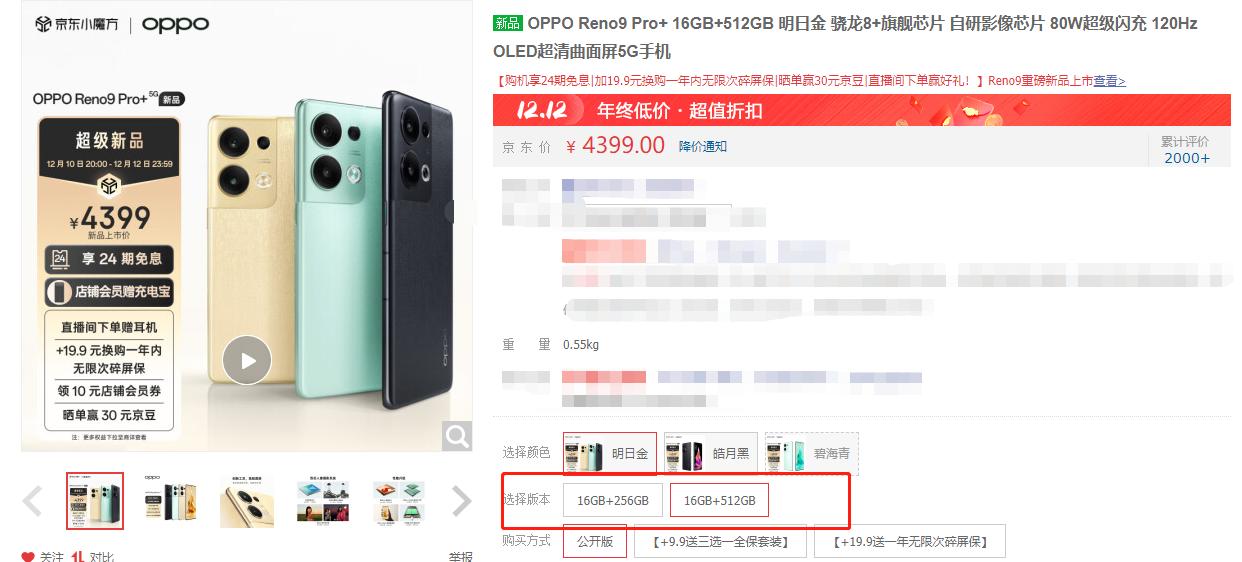Click the heart 关注 follow icon

click(x=28, y=556)
